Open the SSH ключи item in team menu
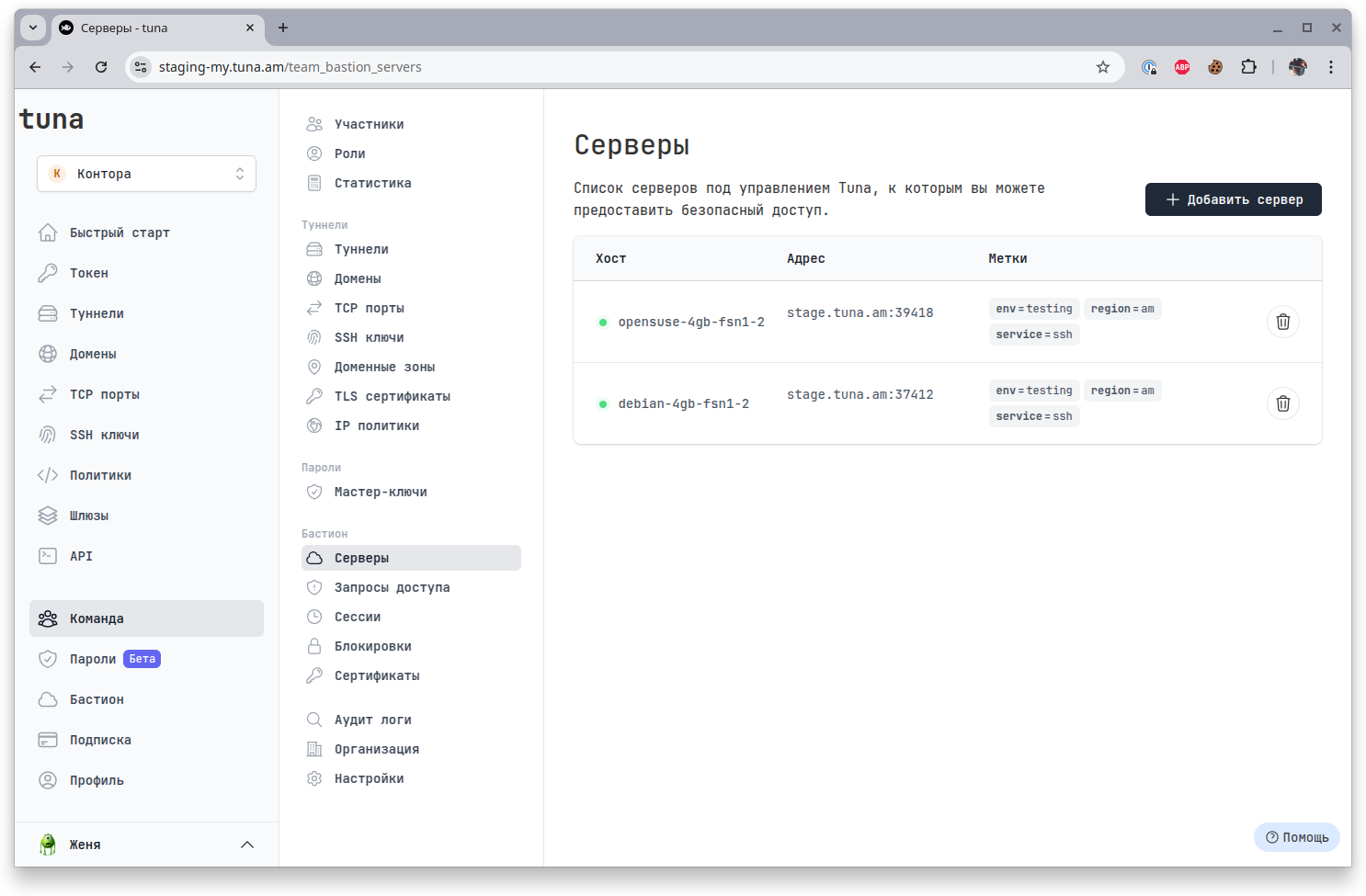This screenshot has height=896, width=1366. [369, 337]
